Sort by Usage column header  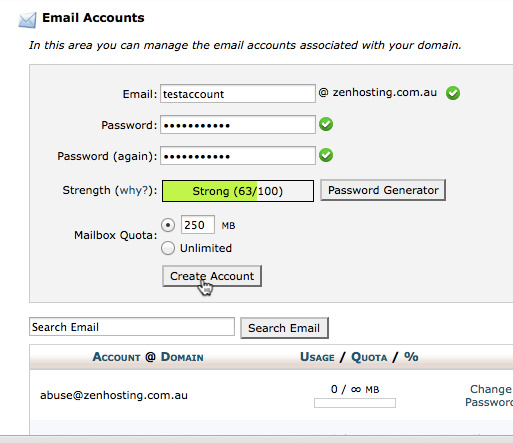317,357
